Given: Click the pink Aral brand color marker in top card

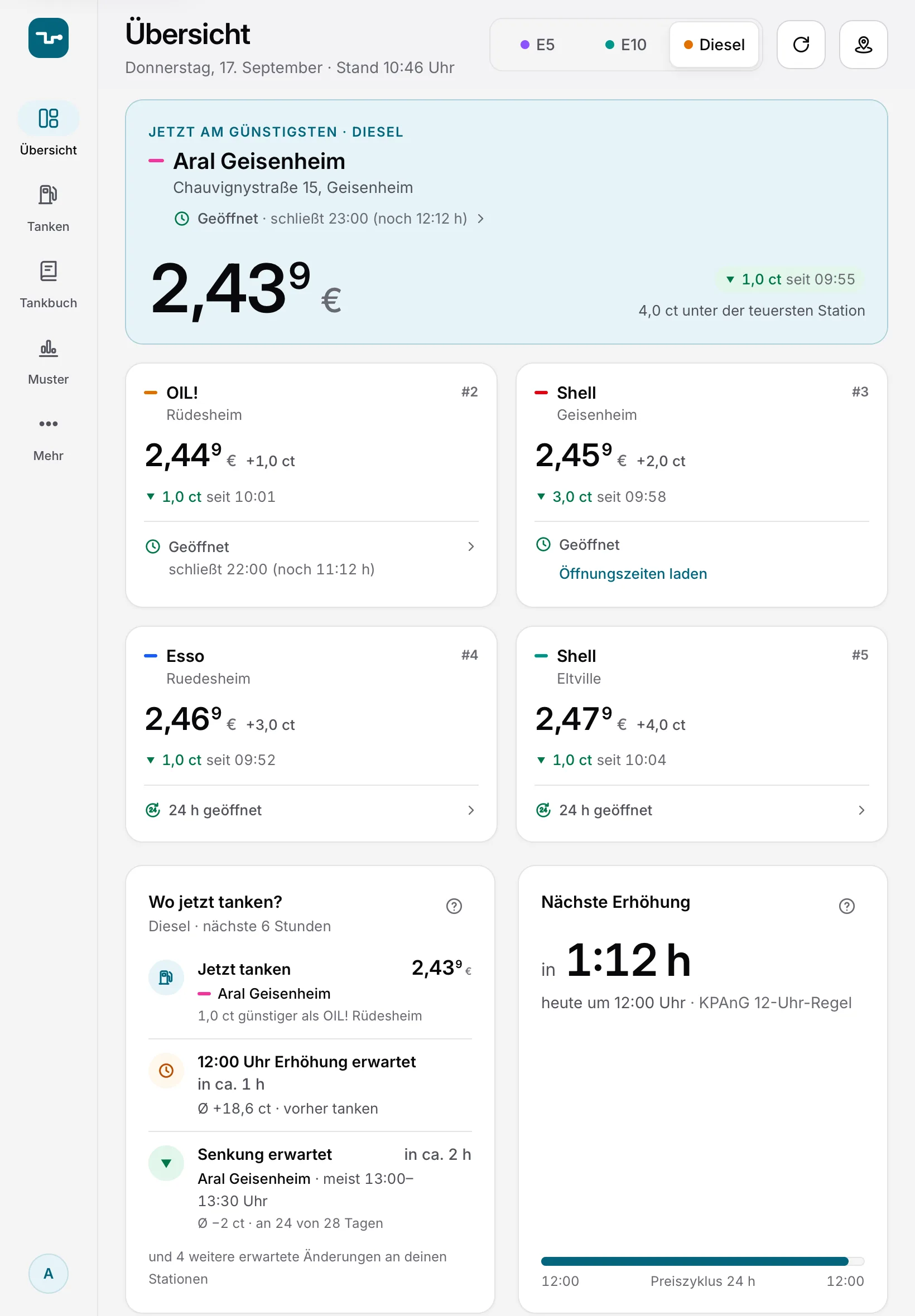Looking at the screenshot, I should point(156,161).
